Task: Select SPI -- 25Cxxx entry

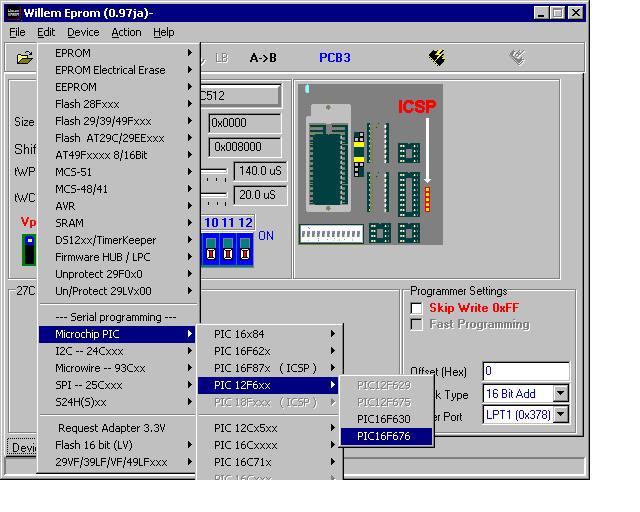Action: tap(117, 385)
